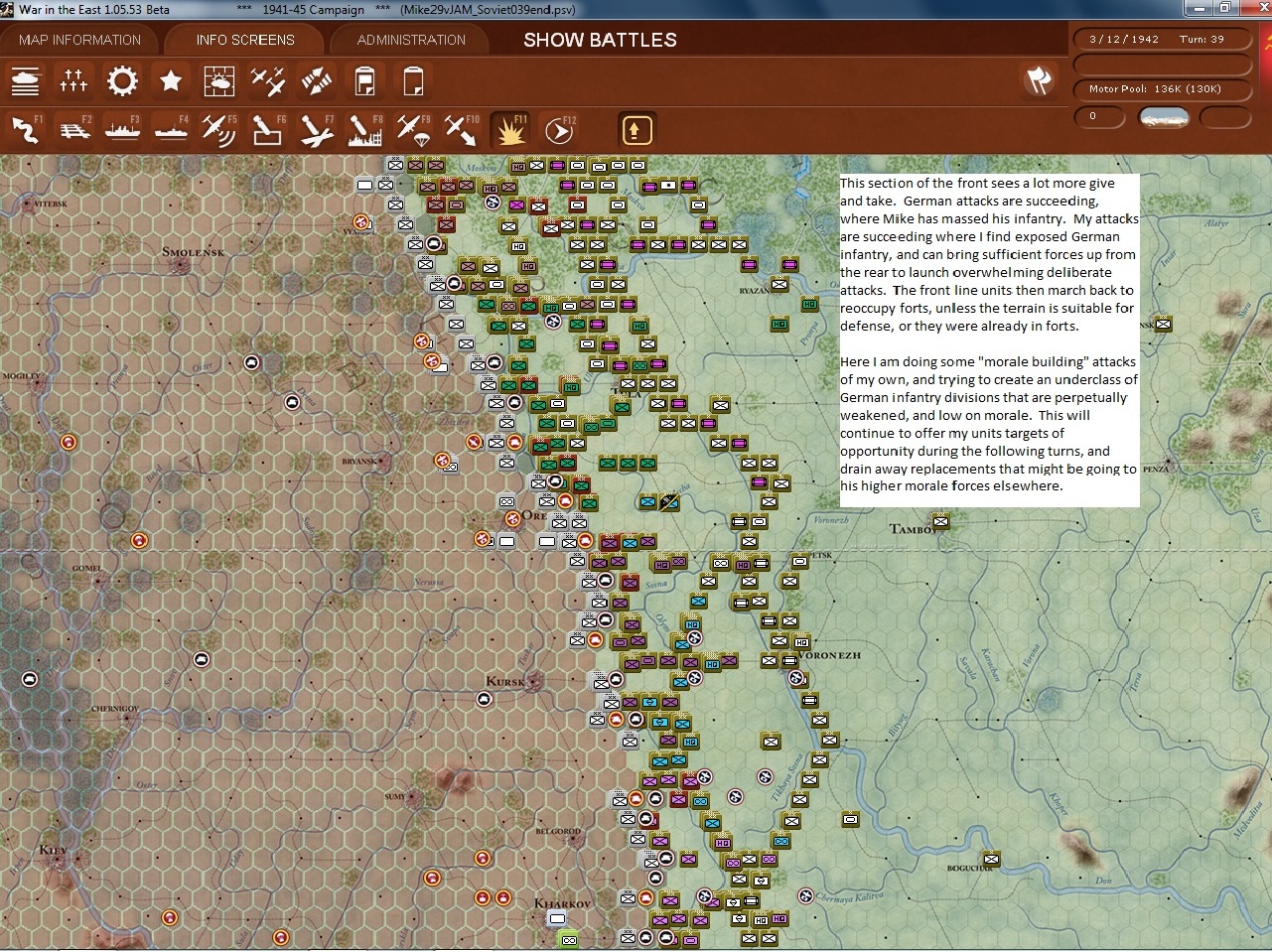Select the F10 Air Transfer icon
This screenshot has width=1272, height=952.
463,129
